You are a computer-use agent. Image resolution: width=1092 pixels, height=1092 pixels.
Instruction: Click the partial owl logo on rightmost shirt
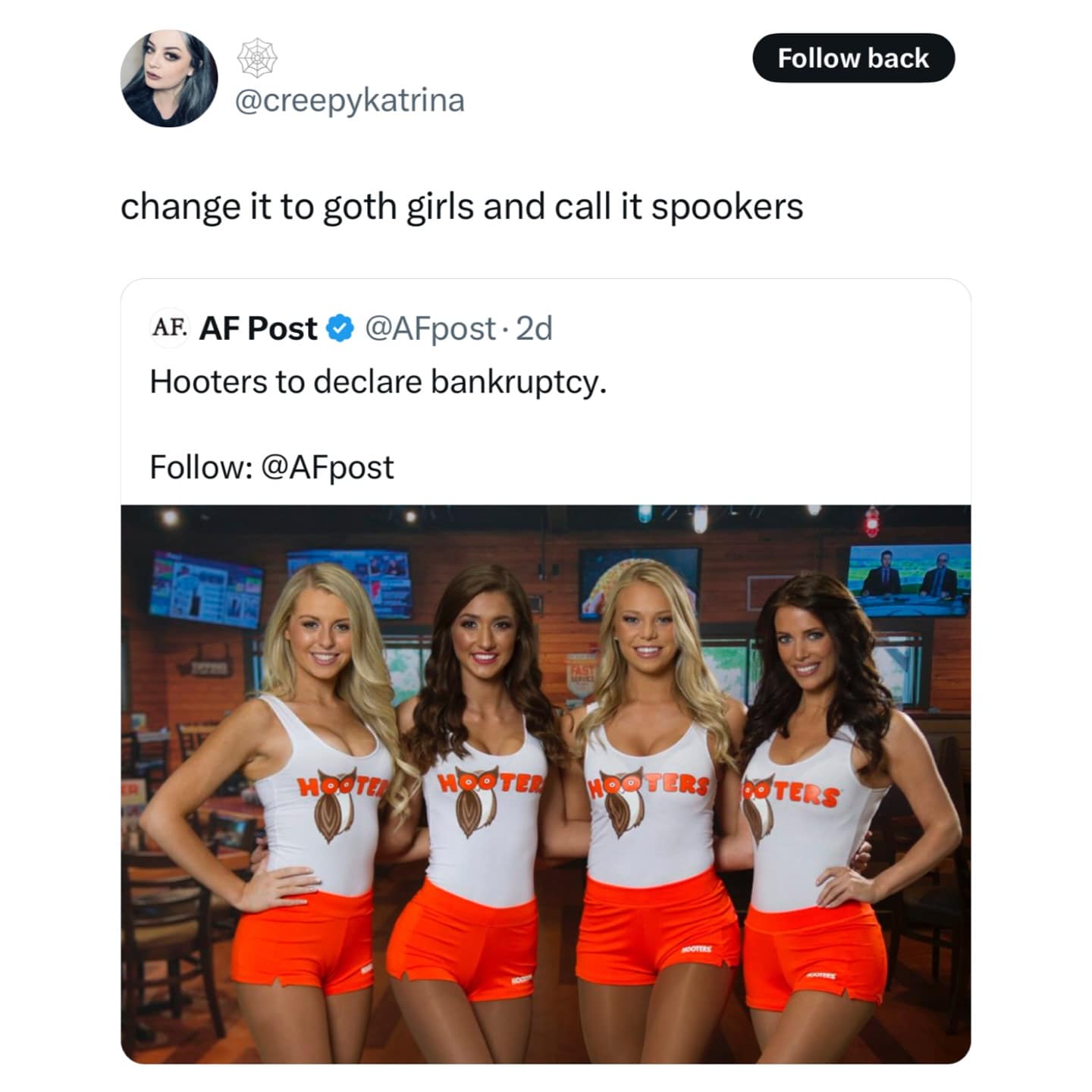pyautogui.click(x=758, y=815)
